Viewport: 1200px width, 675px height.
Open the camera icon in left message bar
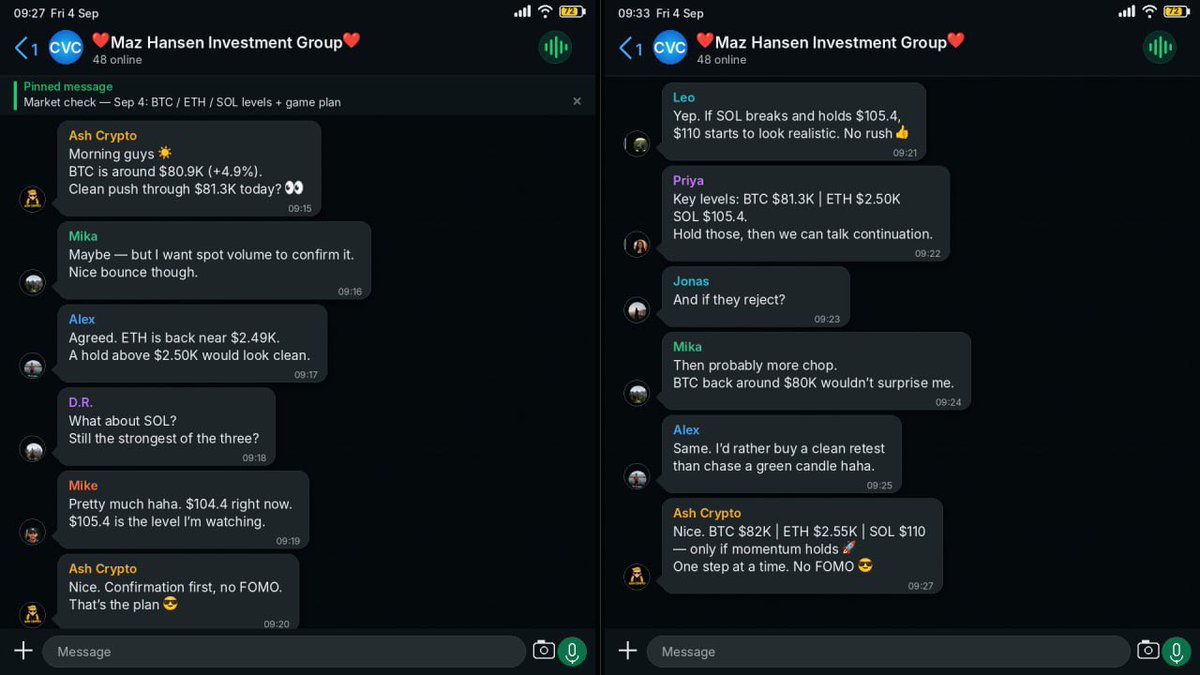[543, 651]
